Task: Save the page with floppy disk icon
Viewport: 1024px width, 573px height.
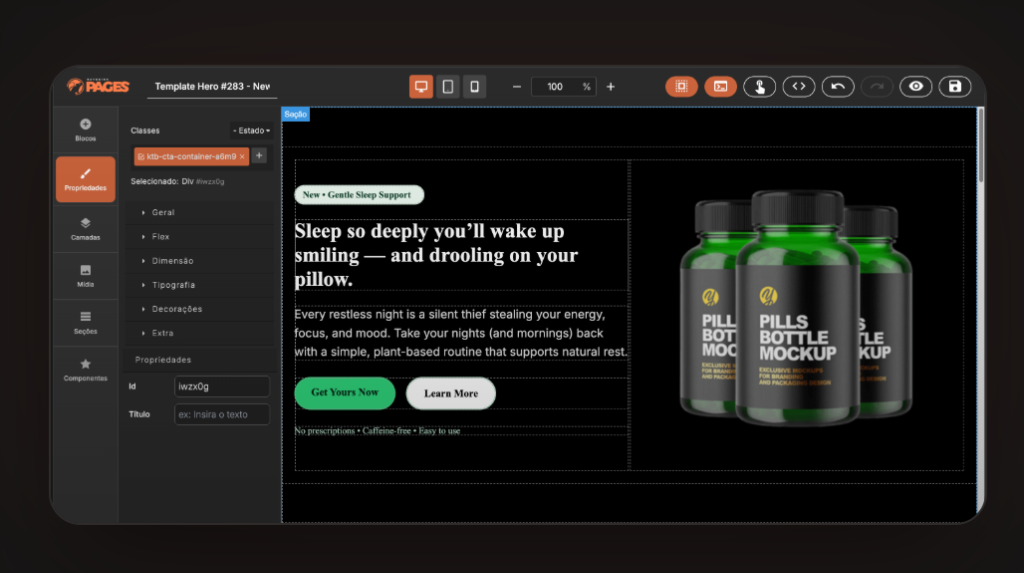Action: coord(954,87)
